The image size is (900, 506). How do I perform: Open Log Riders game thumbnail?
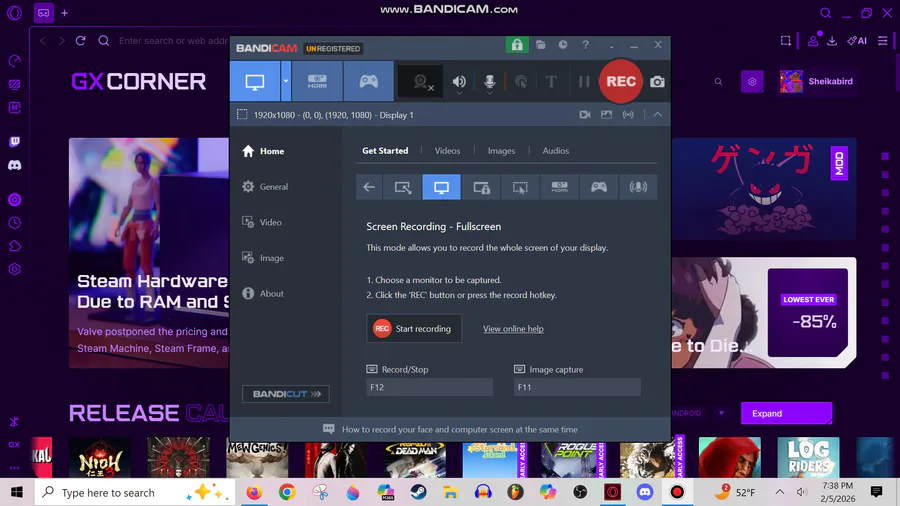tap(808, 458)
